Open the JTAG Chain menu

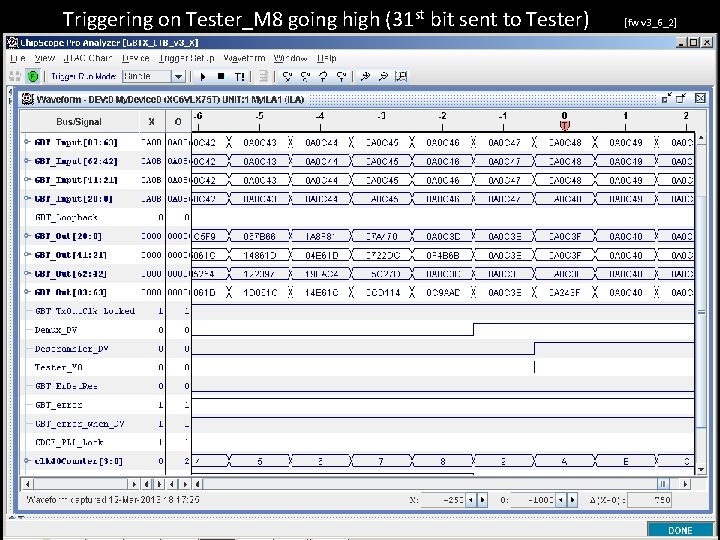pos(88,58)
